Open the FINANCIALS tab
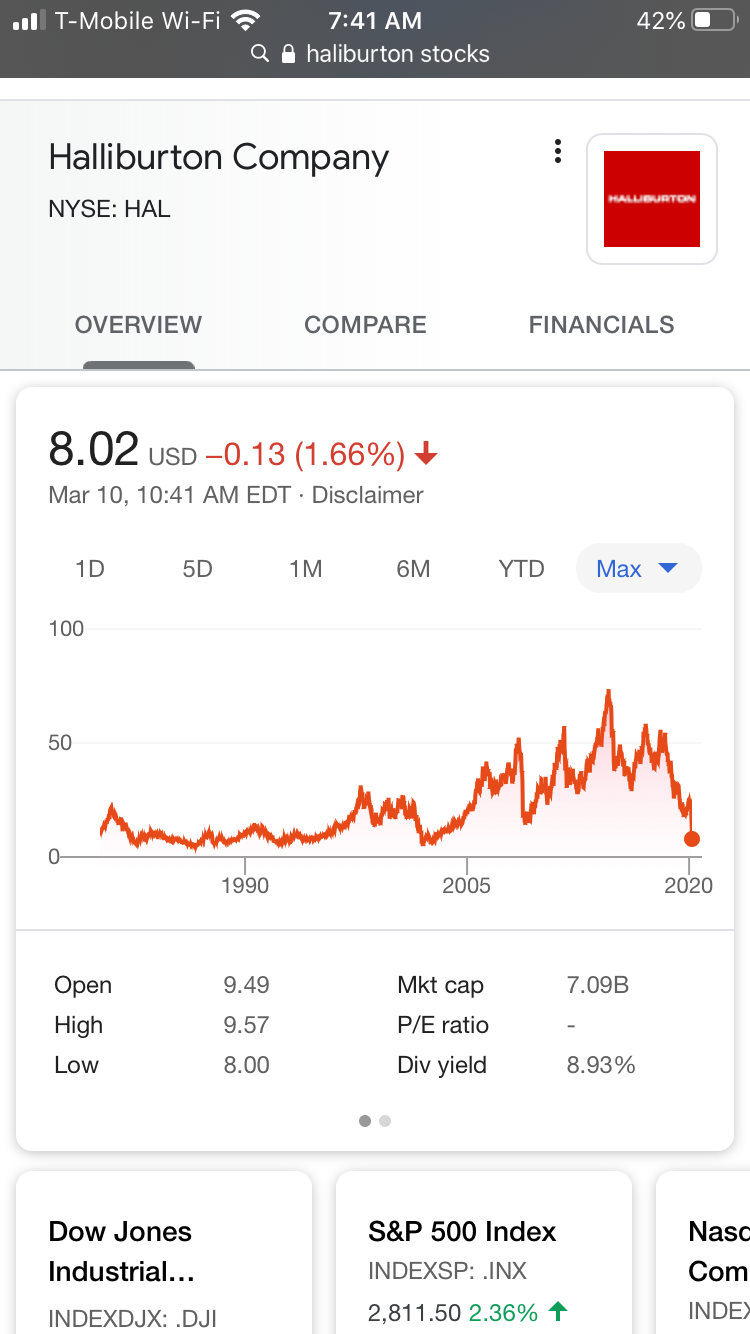The image size is (750, 1334). click(601, 325)
